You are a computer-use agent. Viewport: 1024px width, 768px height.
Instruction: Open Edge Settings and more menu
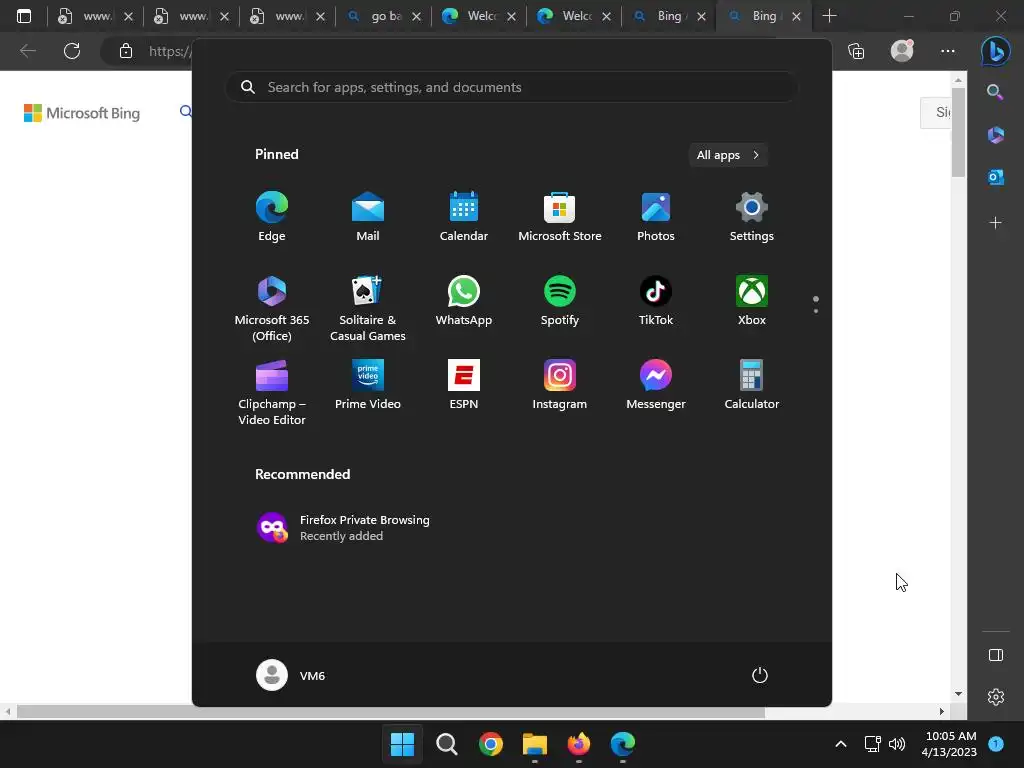(x=948, y=51)
